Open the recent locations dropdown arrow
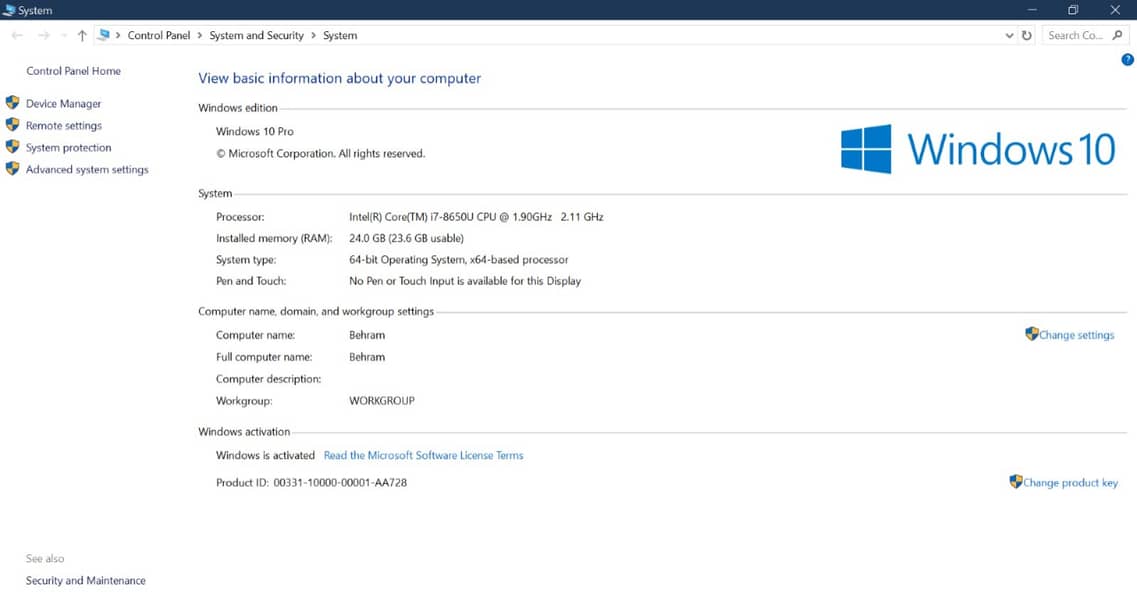Image resolution: width=1137 pixels, height=600 pixels. click(x=63, y=35)
